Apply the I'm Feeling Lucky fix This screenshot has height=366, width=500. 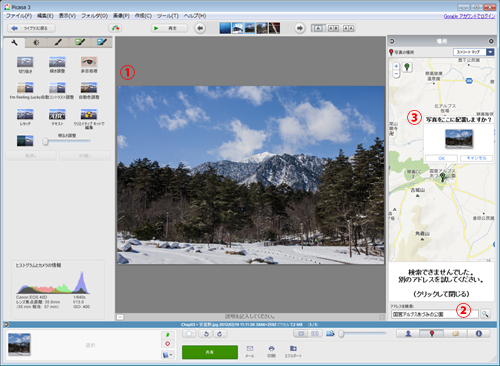click(x=25, y=88)
